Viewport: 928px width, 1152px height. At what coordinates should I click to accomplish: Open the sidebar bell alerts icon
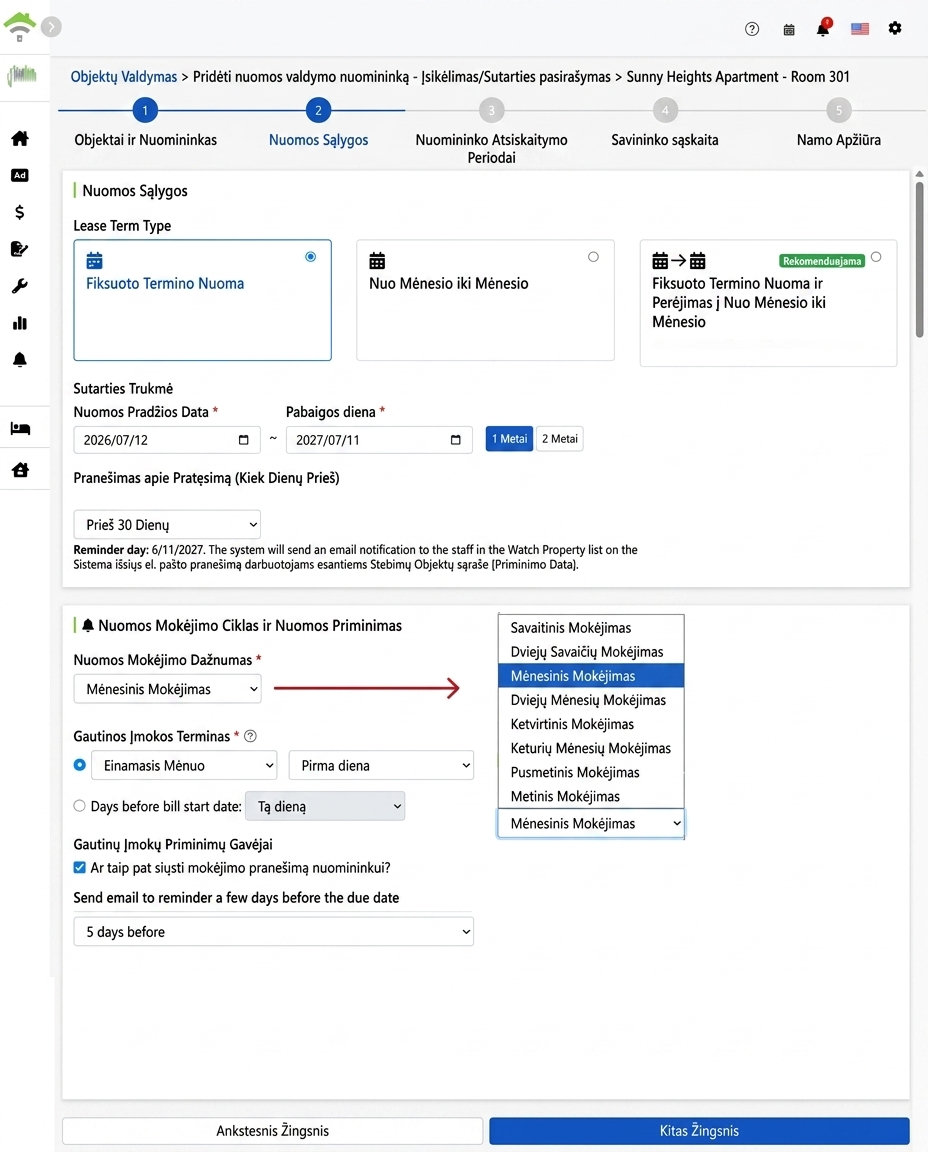coord(20,359)
